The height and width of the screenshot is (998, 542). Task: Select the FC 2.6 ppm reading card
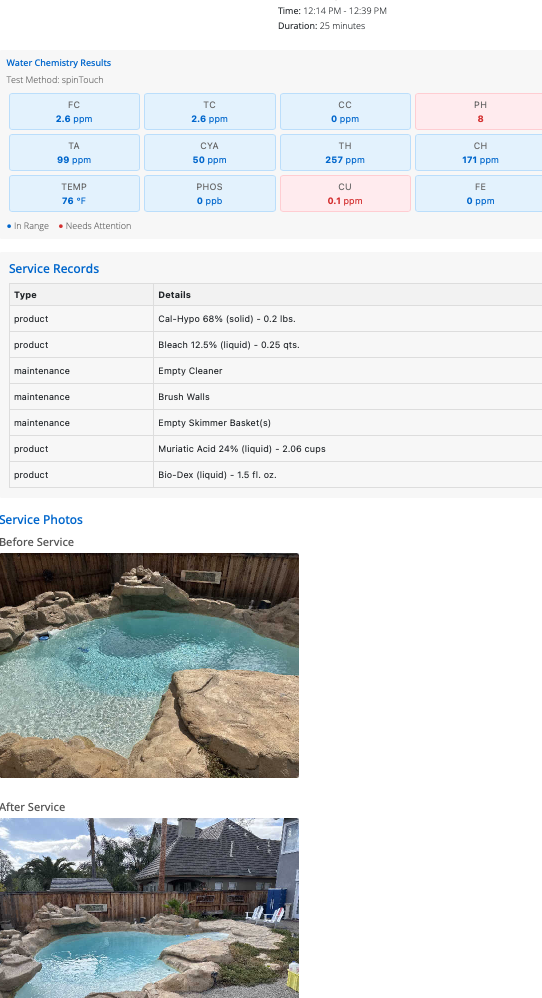click(74, 111)
